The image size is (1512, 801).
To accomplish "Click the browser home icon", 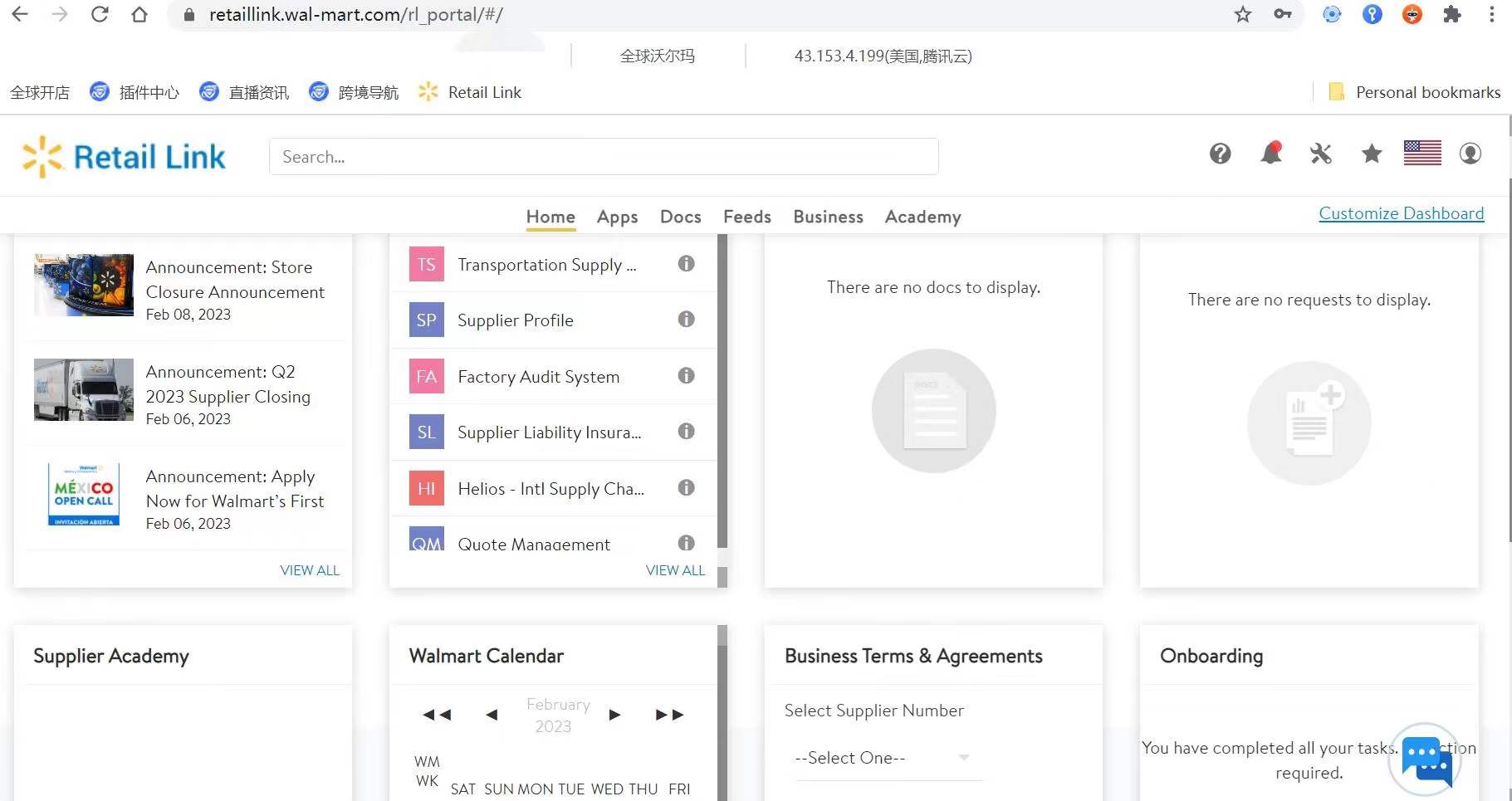I will click(139, 14).
